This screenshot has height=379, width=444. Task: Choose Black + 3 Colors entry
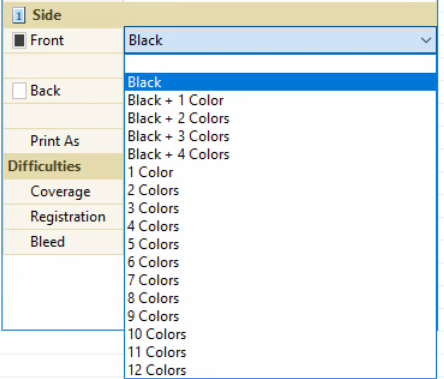click(280, 136)
